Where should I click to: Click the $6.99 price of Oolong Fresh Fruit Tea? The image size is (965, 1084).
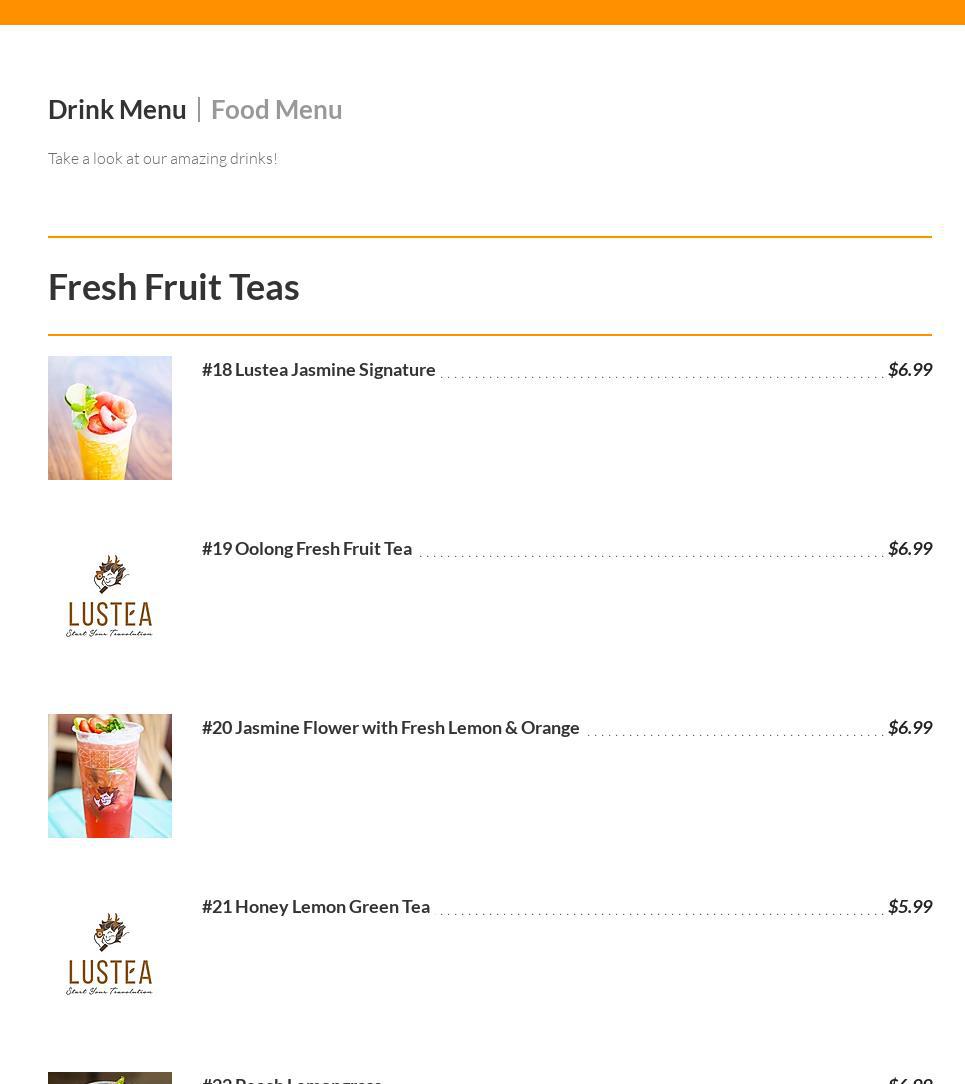(909, 548)
